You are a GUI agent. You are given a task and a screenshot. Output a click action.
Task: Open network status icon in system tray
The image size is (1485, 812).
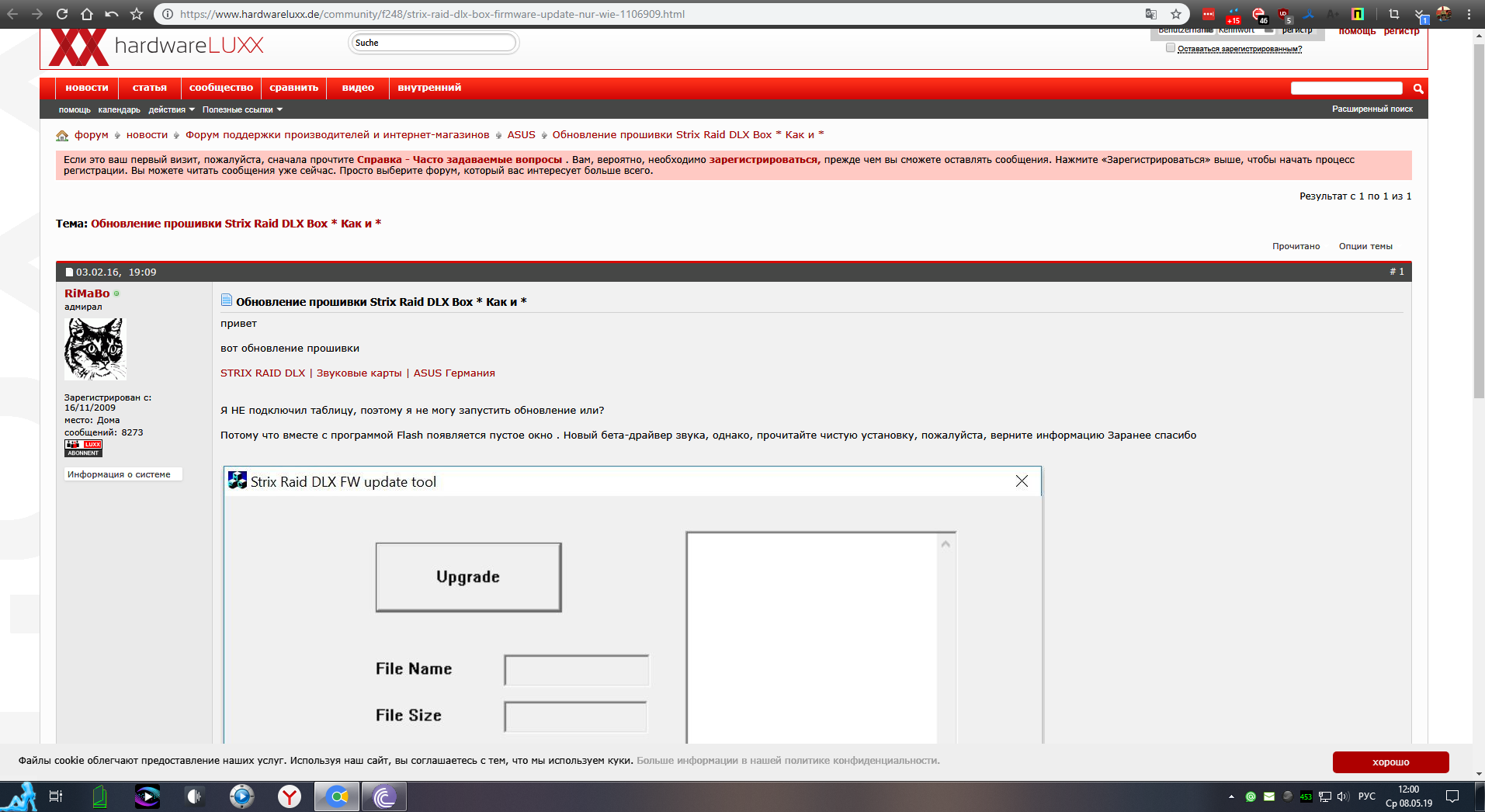coord(1325,796)
